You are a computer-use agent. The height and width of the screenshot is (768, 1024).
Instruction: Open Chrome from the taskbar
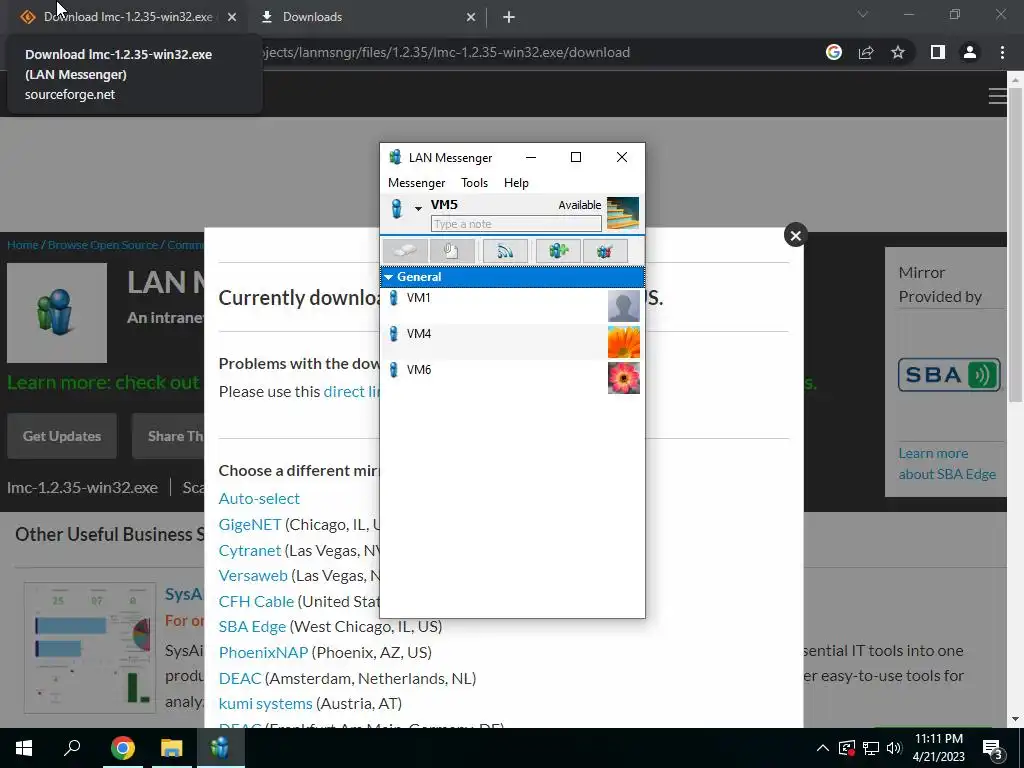(x=123, y=748)
